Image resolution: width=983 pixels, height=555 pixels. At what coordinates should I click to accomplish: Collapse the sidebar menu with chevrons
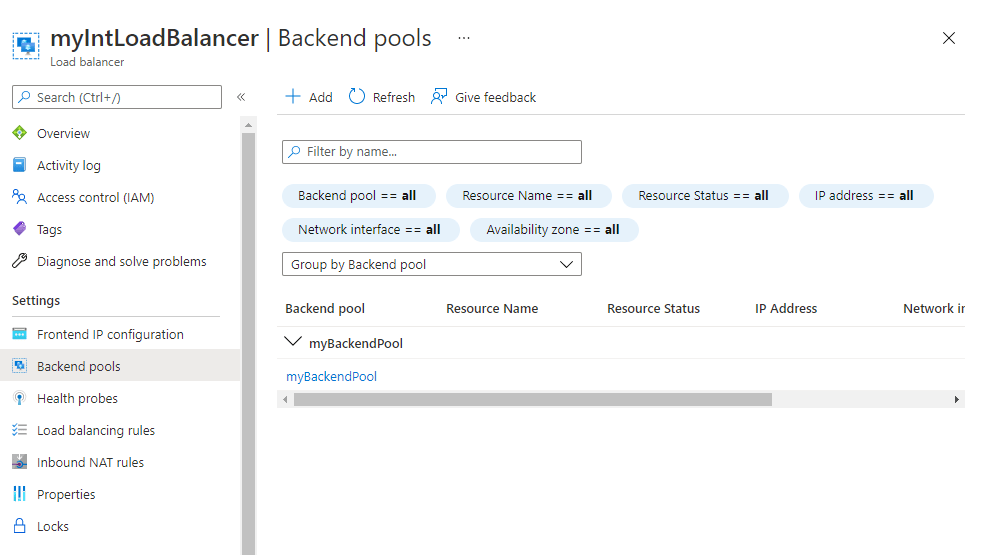pos(241,97)
